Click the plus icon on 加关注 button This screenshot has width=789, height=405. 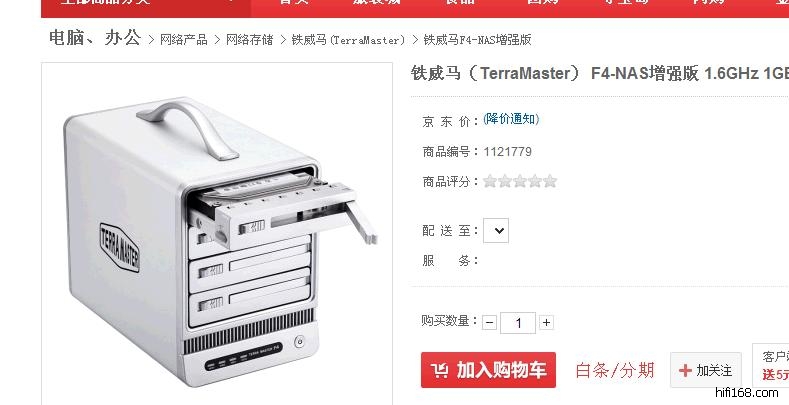(x=685, y=371)
